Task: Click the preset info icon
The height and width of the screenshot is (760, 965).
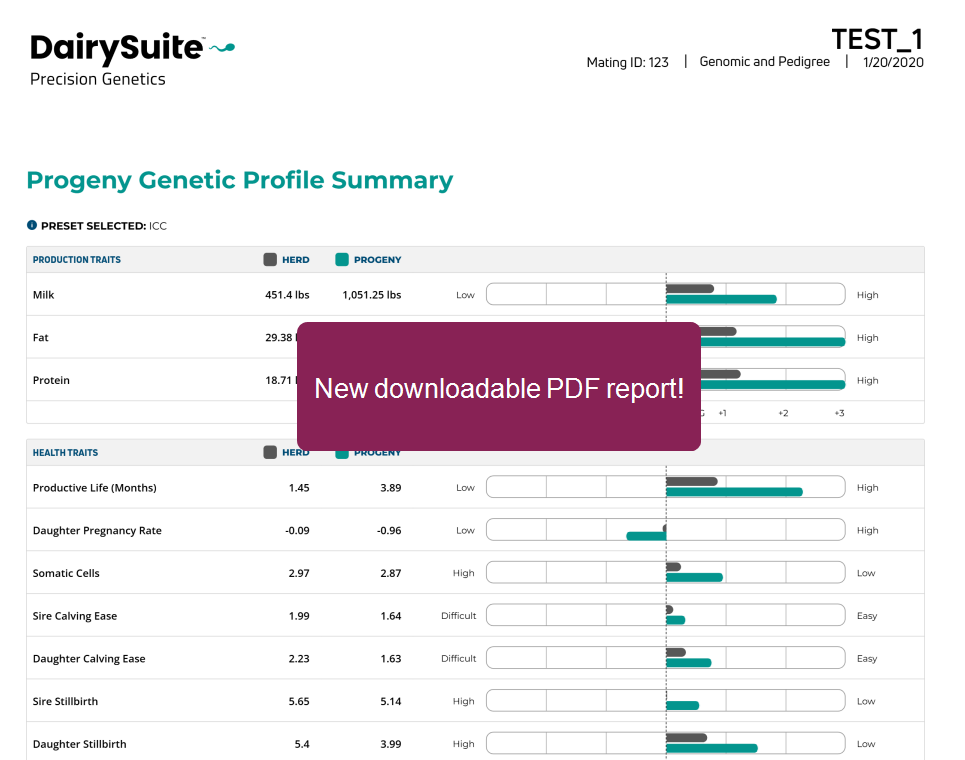Action: point(32,226)
